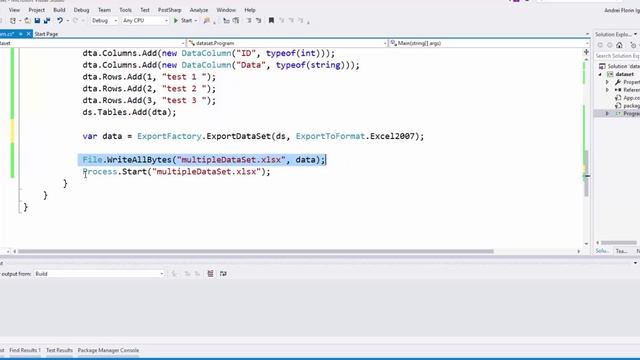Open the View menu
Viewport: 640px width, 360px height.
(x=14, y=10)
